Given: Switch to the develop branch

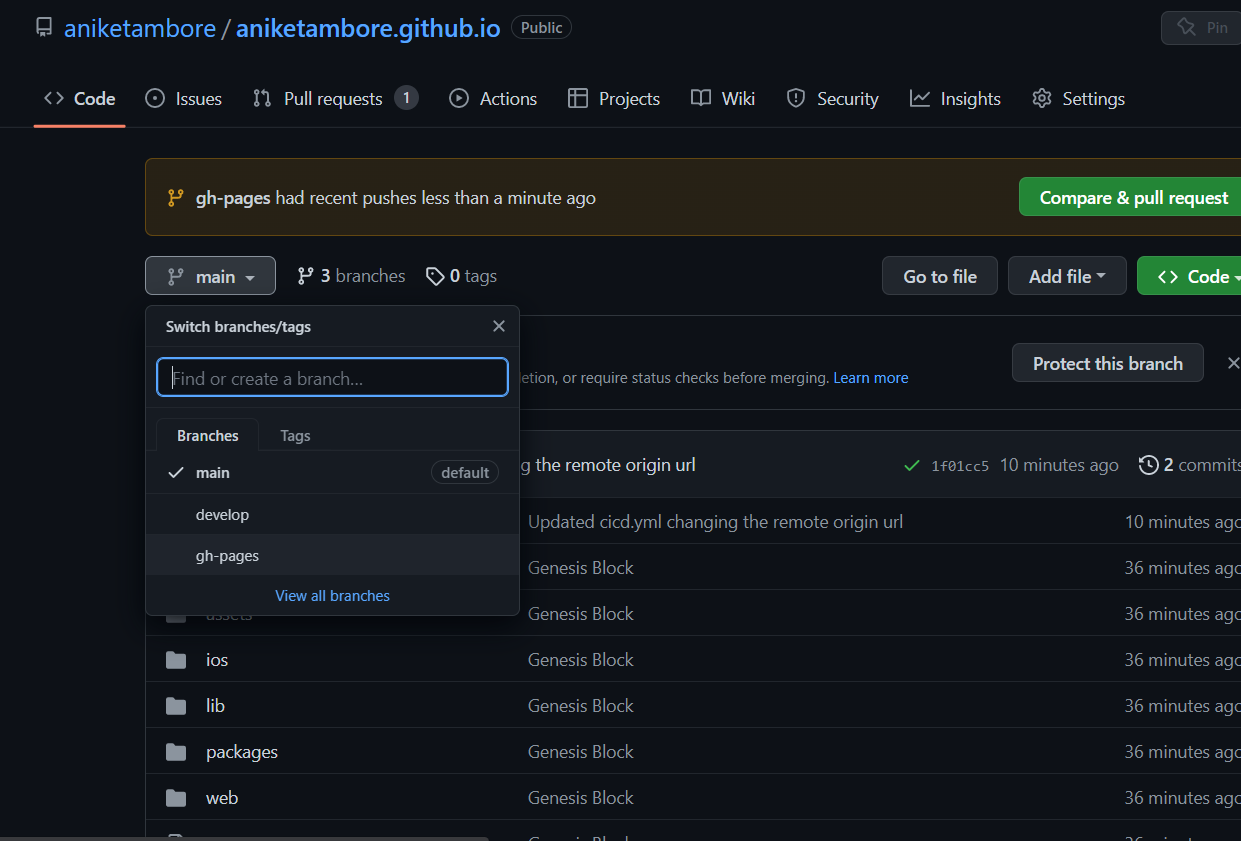Looking at the screenshot, I should (x=332, y=514).
